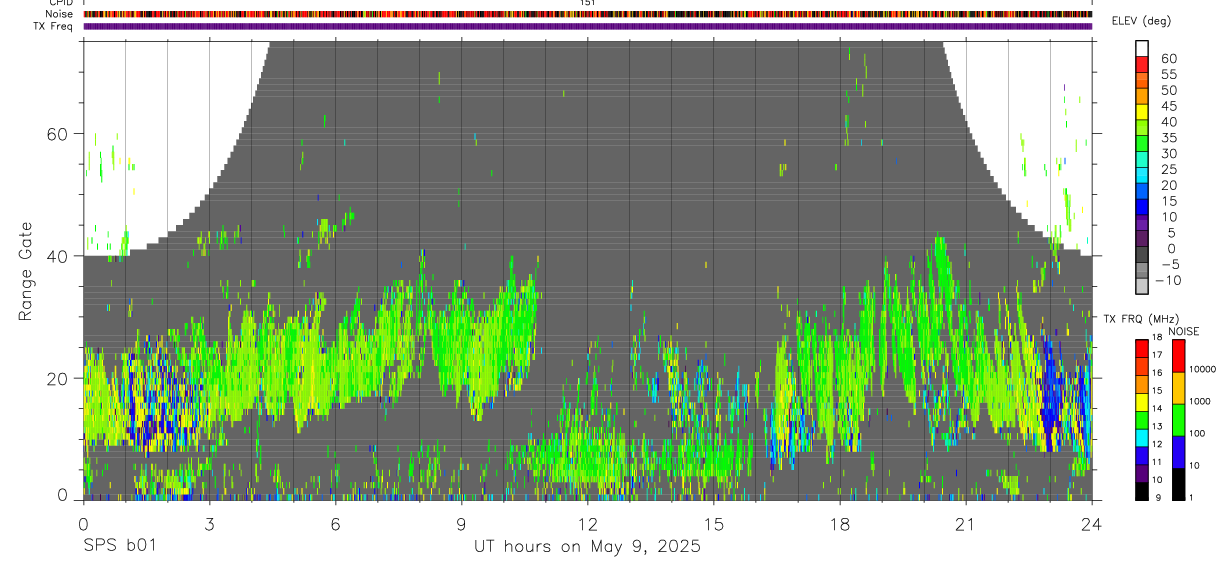The image size is (1228, 567).
Task: Click the '12' tick on UT hours axis
Action: coord(587,523)
